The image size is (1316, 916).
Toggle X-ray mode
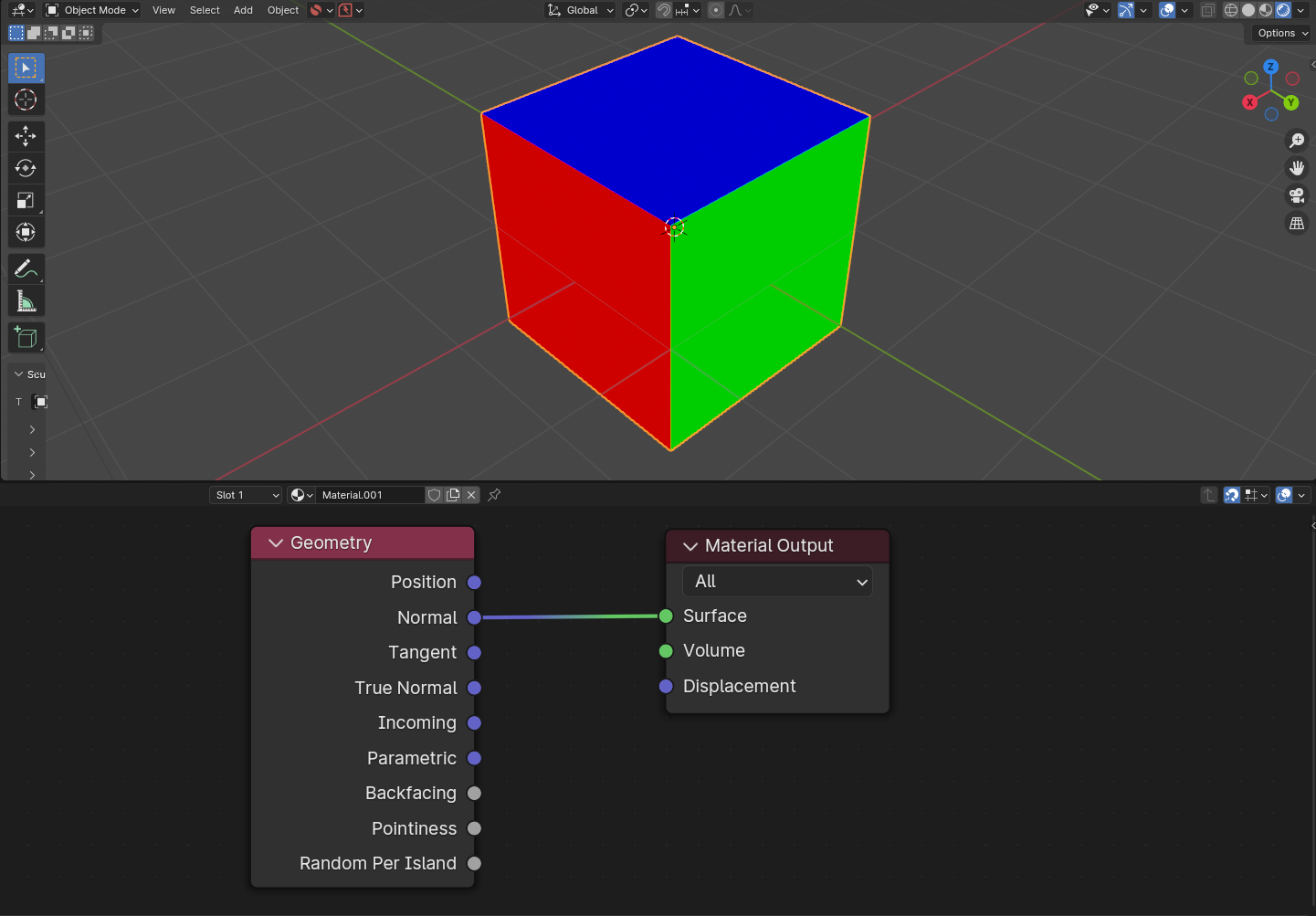tap(1208, 10)
